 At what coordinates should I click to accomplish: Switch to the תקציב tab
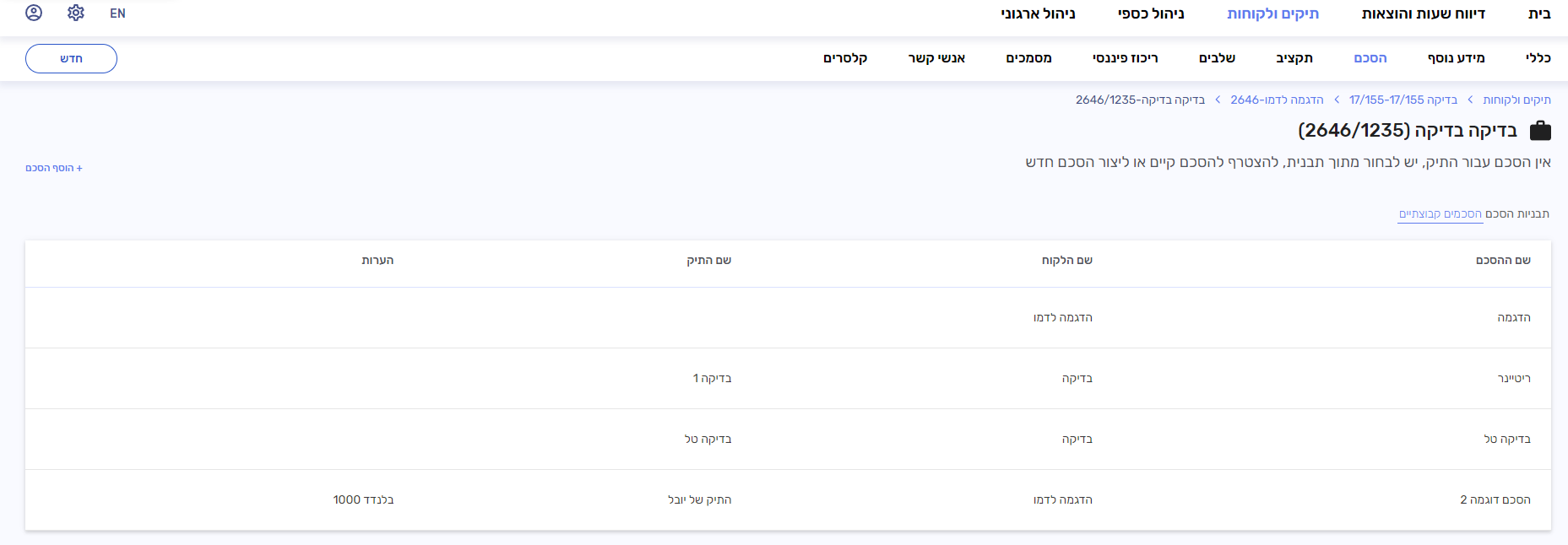coord(1294,58)
